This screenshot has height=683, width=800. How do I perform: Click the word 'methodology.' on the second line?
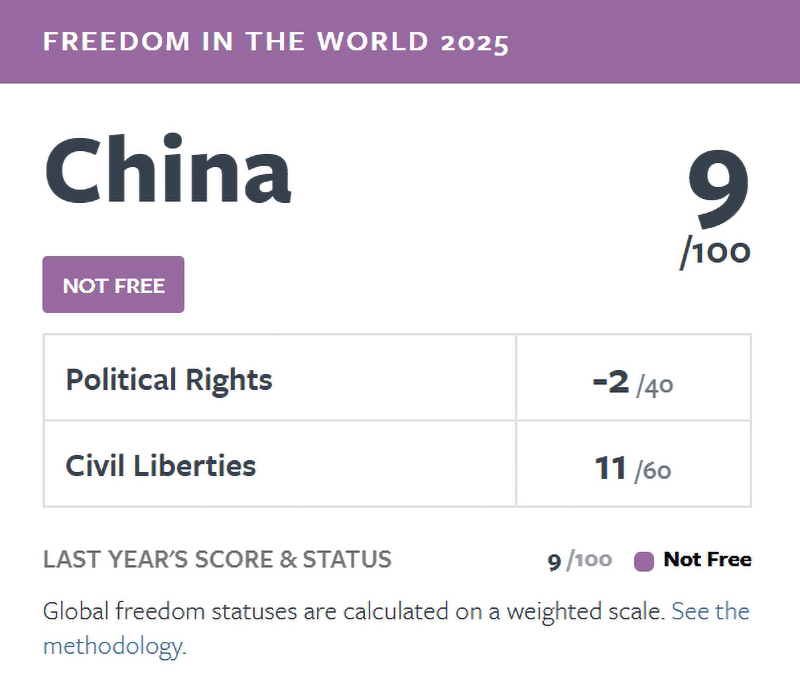(115, 646)
